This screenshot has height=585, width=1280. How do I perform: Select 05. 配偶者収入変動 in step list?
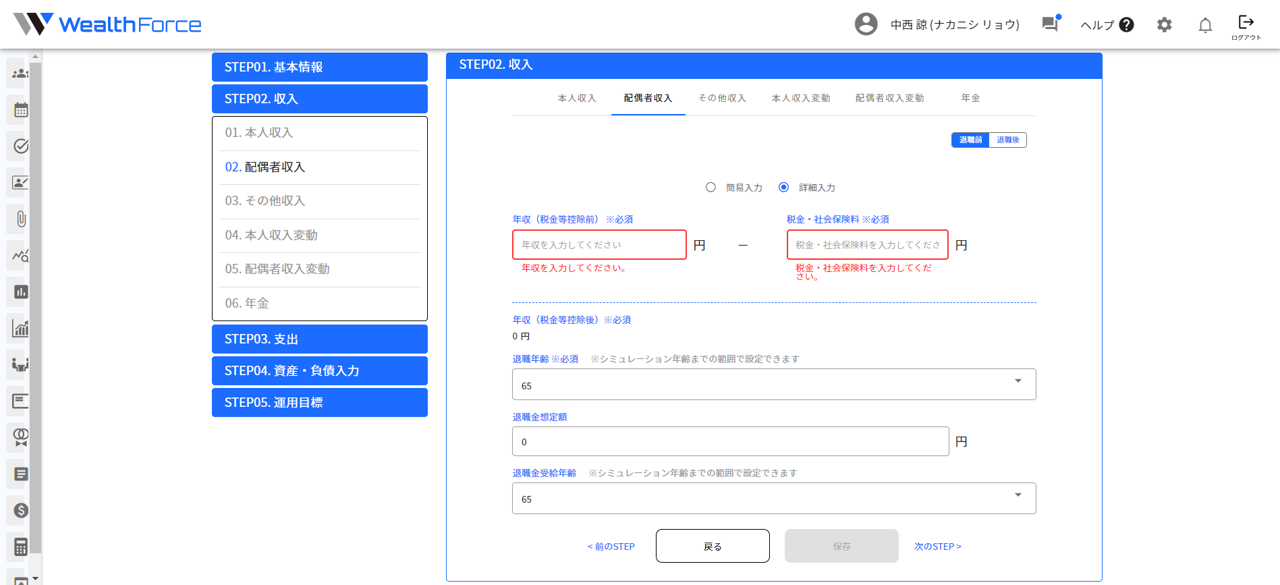click(x=320, y=269)
